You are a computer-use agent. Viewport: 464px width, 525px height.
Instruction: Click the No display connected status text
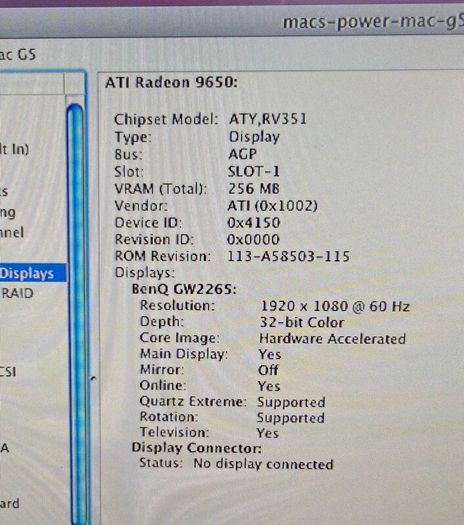click(263, 464)
